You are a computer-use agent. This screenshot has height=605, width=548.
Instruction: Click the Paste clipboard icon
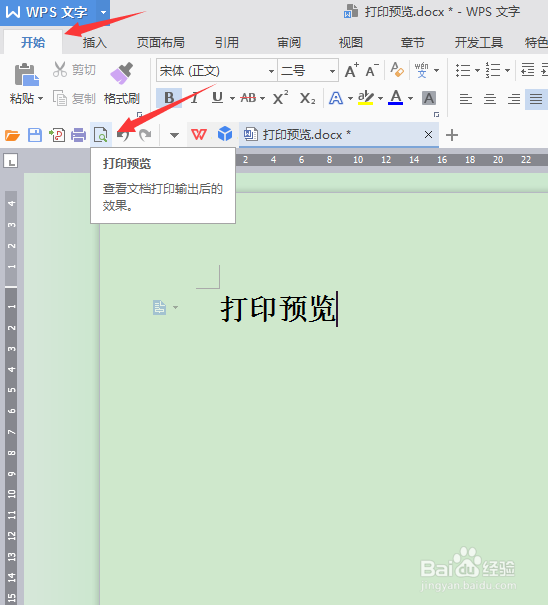[26, 74]
